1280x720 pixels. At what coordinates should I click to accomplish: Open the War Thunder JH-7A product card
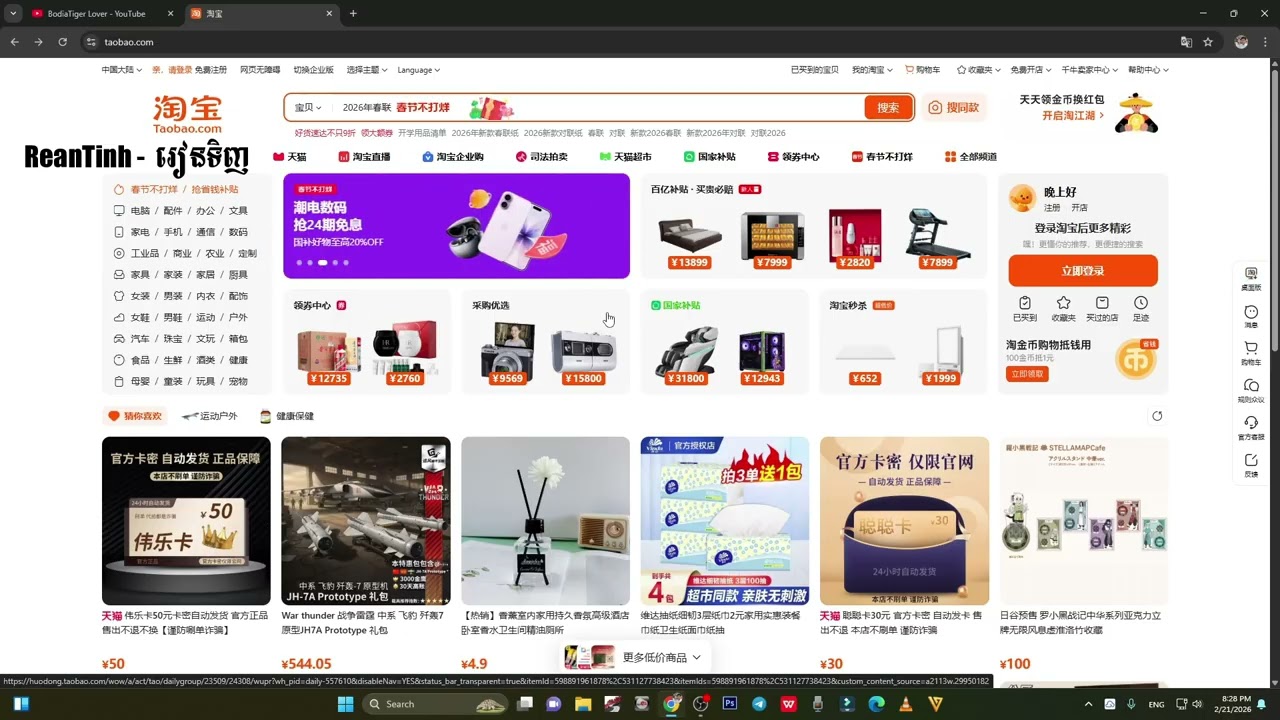366,553
